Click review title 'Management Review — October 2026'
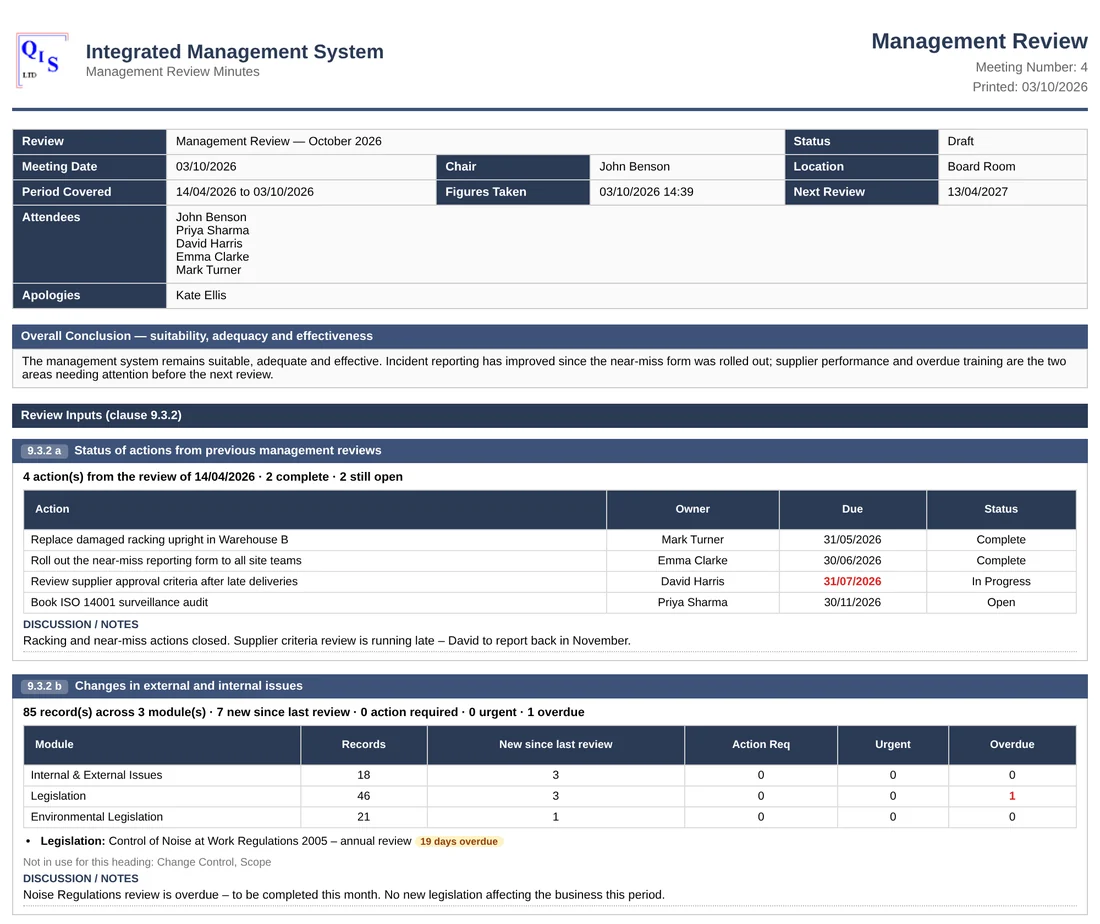The height and width of the screenshot is (924, 1100). pos(279,141)
